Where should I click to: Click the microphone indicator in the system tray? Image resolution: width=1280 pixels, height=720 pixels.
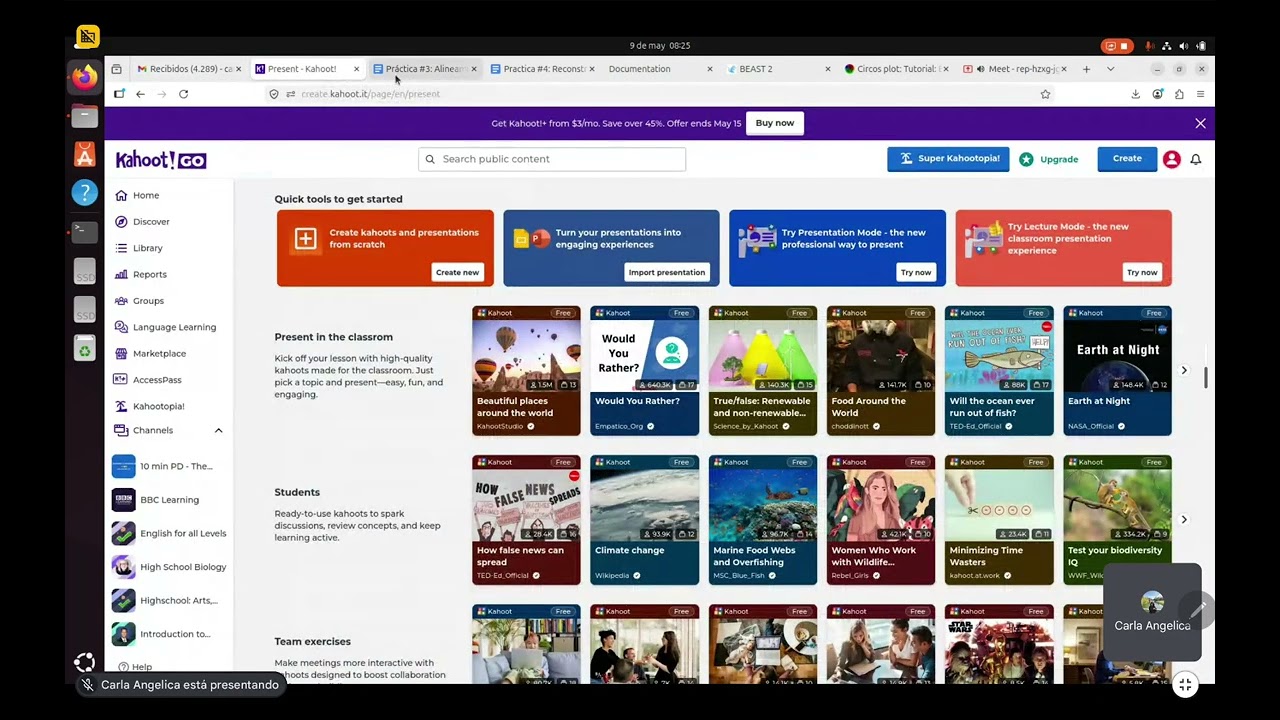coord(1147,46)
